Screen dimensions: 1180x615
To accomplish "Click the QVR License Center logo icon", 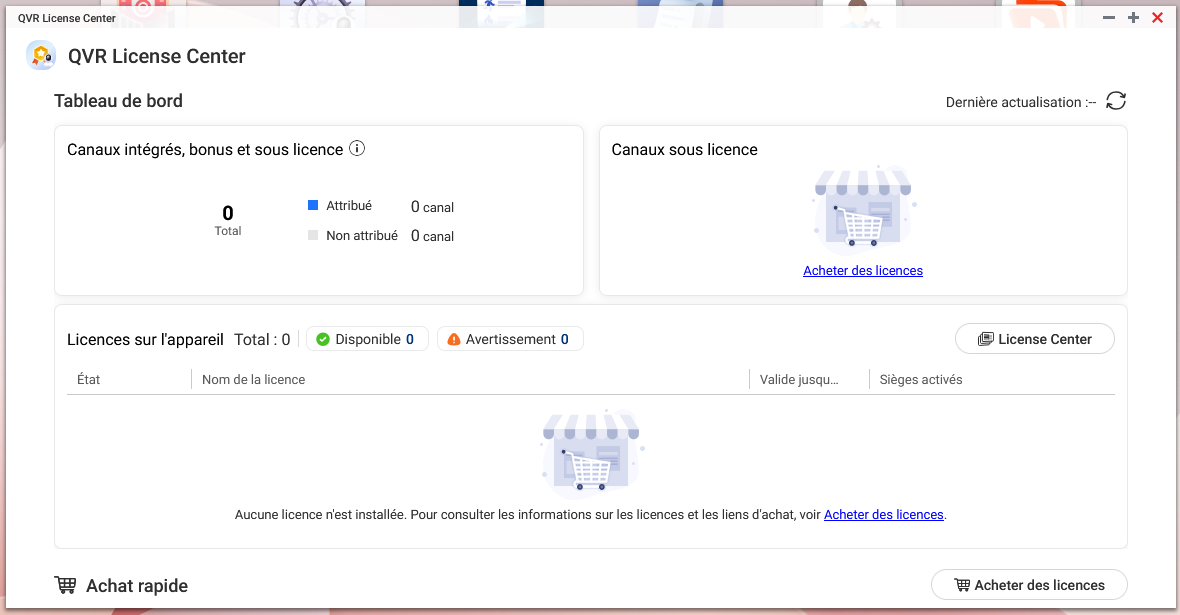I will (41, 56).
